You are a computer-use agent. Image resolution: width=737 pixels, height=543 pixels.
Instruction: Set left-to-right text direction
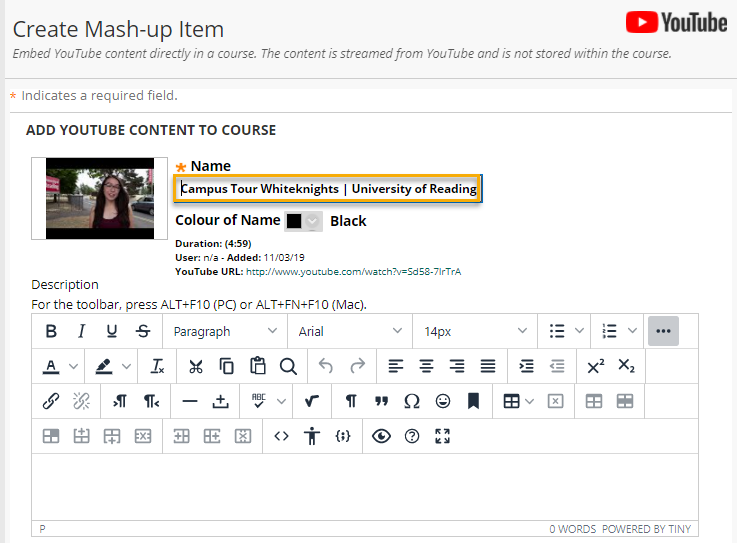120,401
